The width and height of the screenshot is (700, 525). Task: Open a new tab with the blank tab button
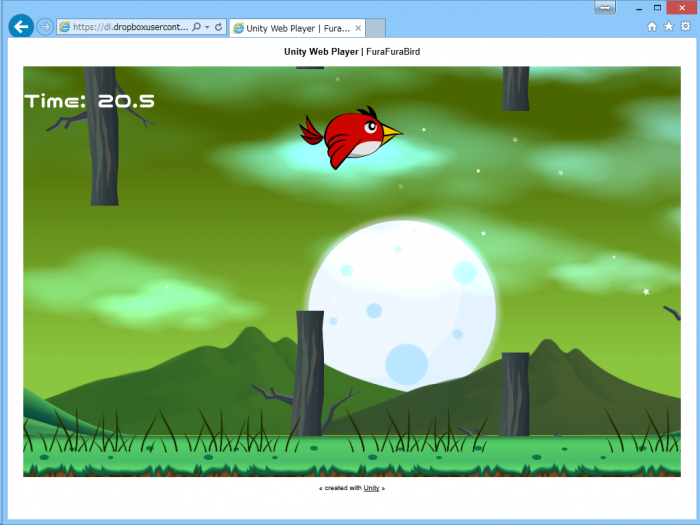375,28
